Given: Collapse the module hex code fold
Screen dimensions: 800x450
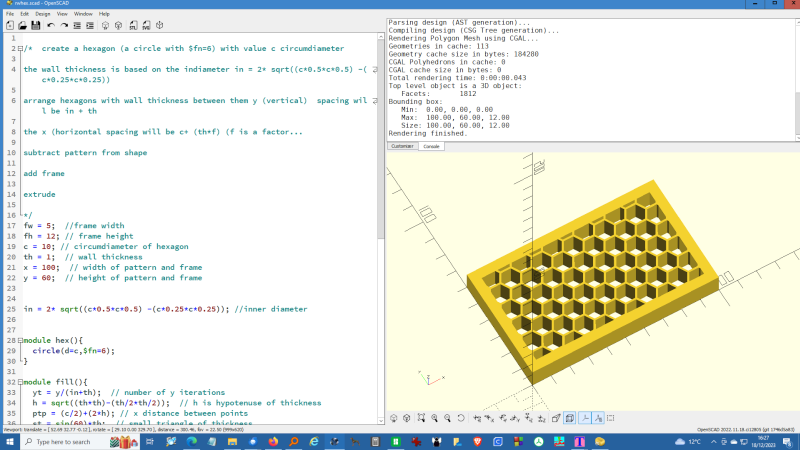Looking at the screenshot, I should (19, 340).
